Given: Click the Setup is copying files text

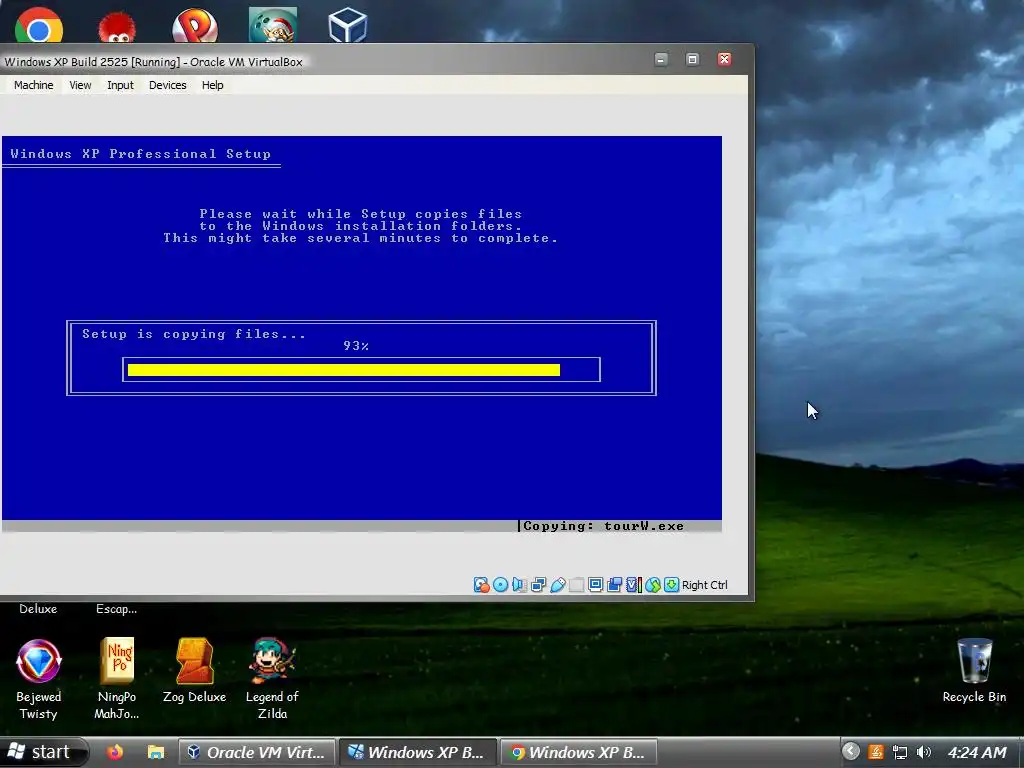Looking at the screenshot, I should tap(193, 334).
